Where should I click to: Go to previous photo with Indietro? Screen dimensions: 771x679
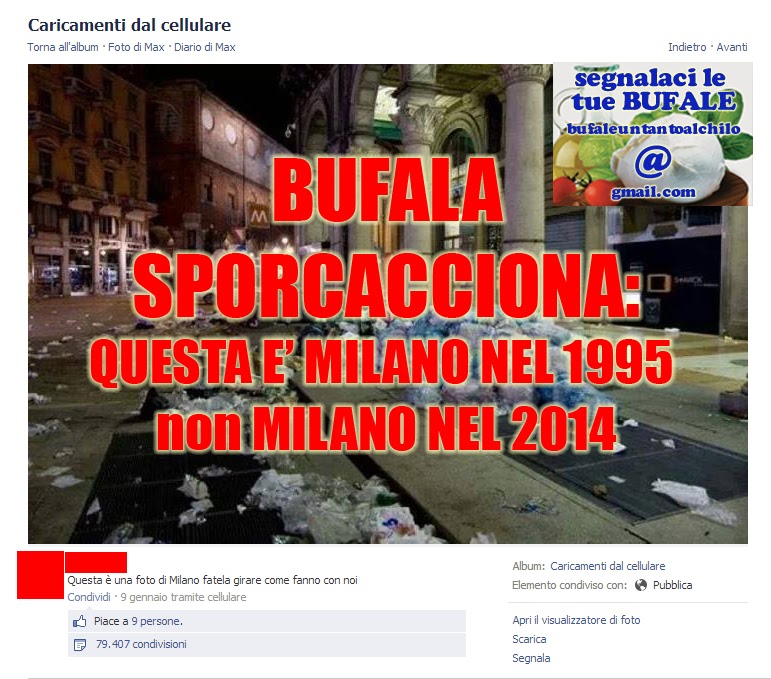coord(687,47)
